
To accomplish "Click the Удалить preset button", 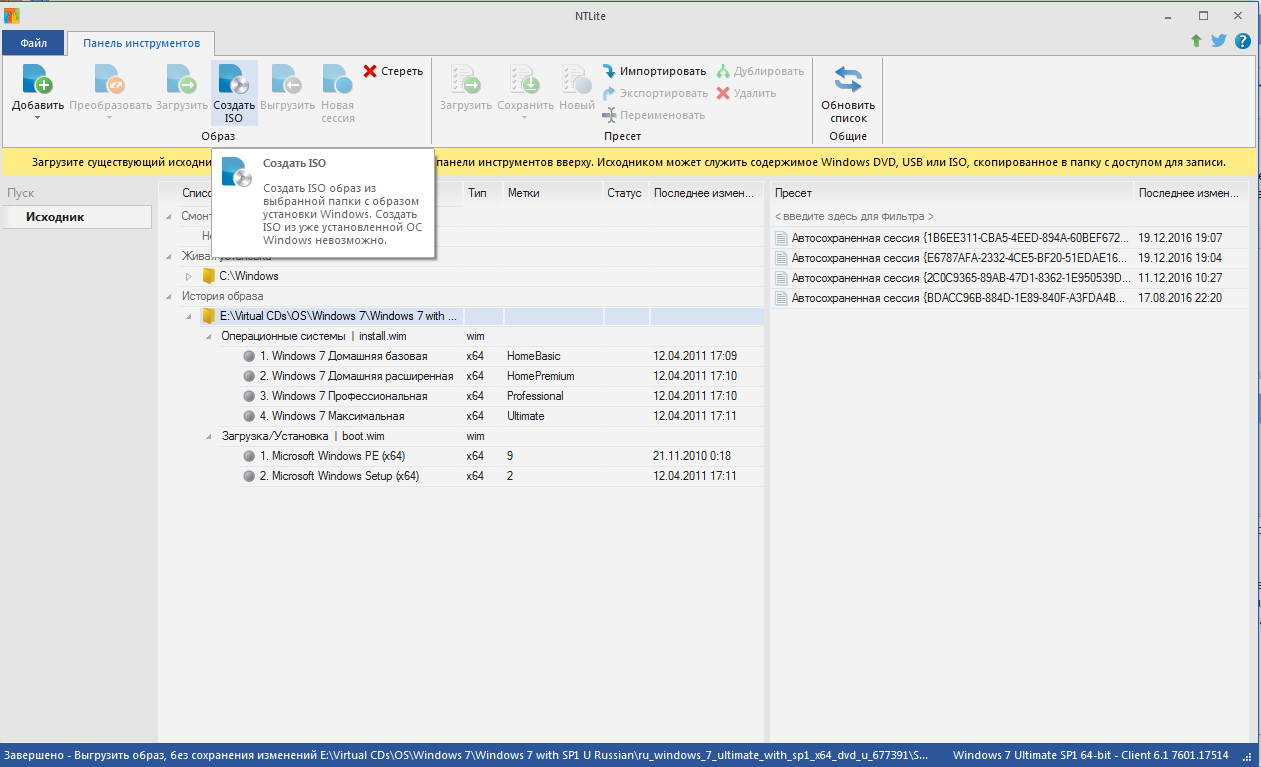I will (x=746, y=93).
